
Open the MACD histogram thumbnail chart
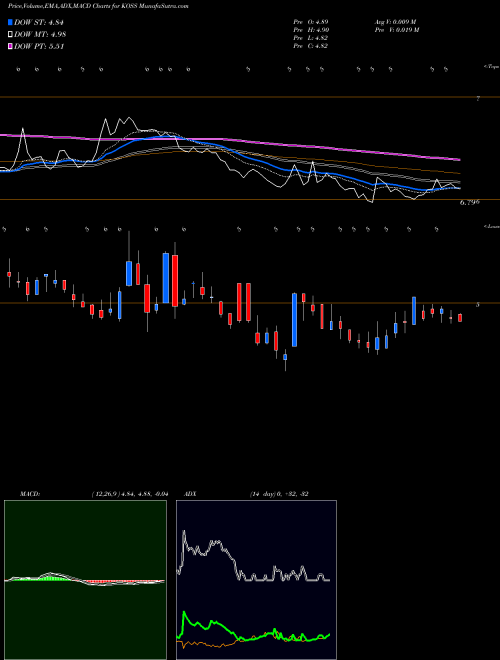(x=85, y=580)
